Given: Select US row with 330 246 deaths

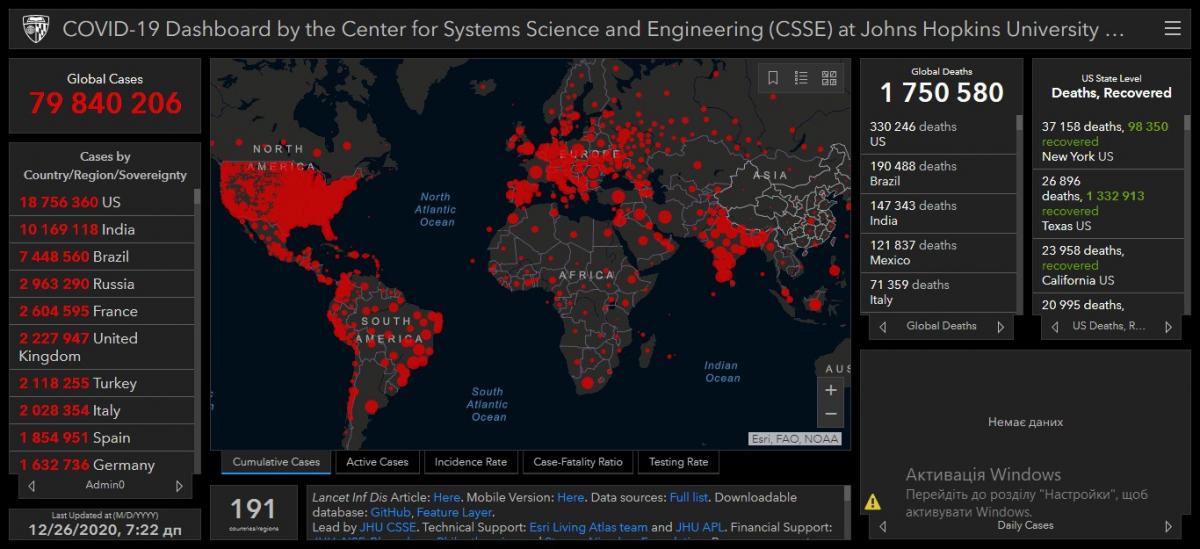Looking at the screenshot, I should (x=938, y=134).
